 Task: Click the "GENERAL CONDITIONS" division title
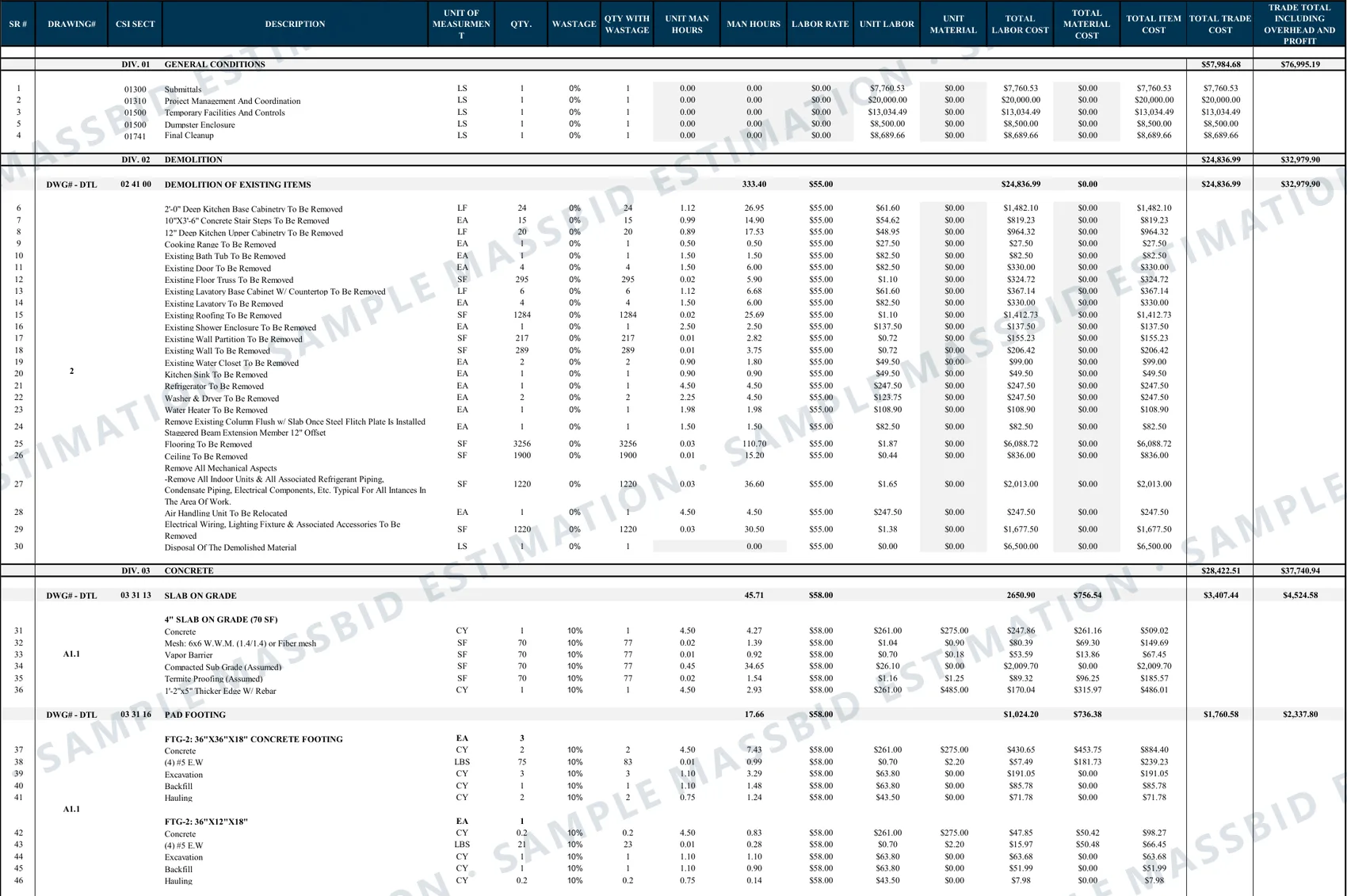coord(215,64)
